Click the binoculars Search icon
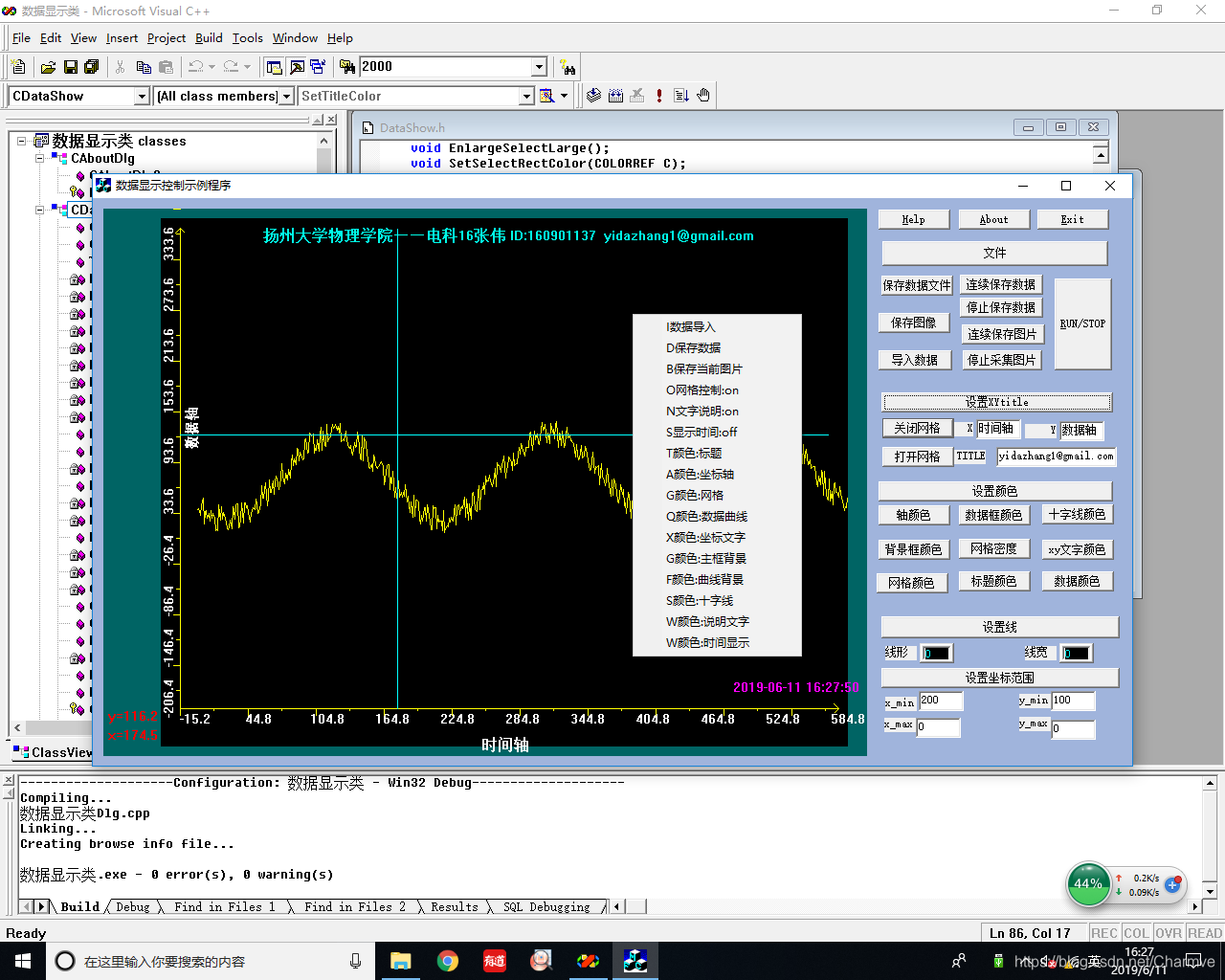The height and width of the screenshot is (980, 1225). 568,67
